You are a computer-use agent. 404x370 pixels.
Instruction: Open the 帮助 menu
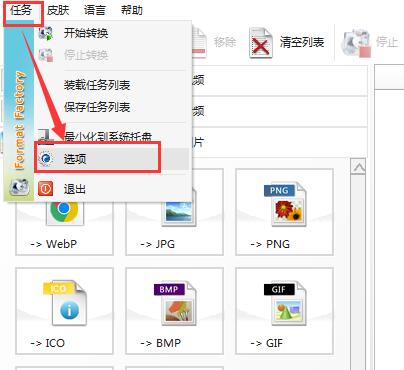(x=131, y=10)
